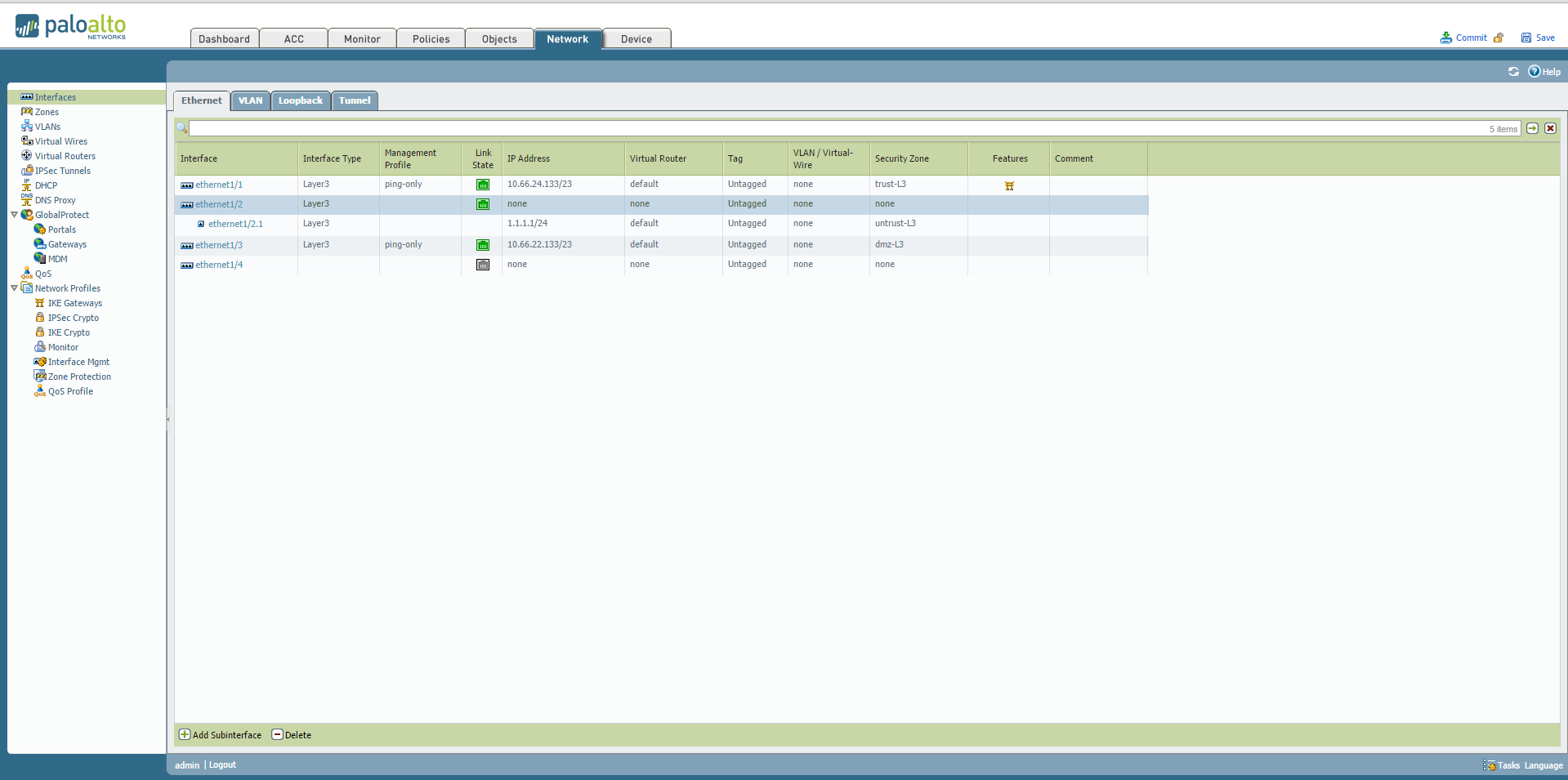Click the Save icon at top right
1568x780 pixels.
click(x=1526, y=38)
